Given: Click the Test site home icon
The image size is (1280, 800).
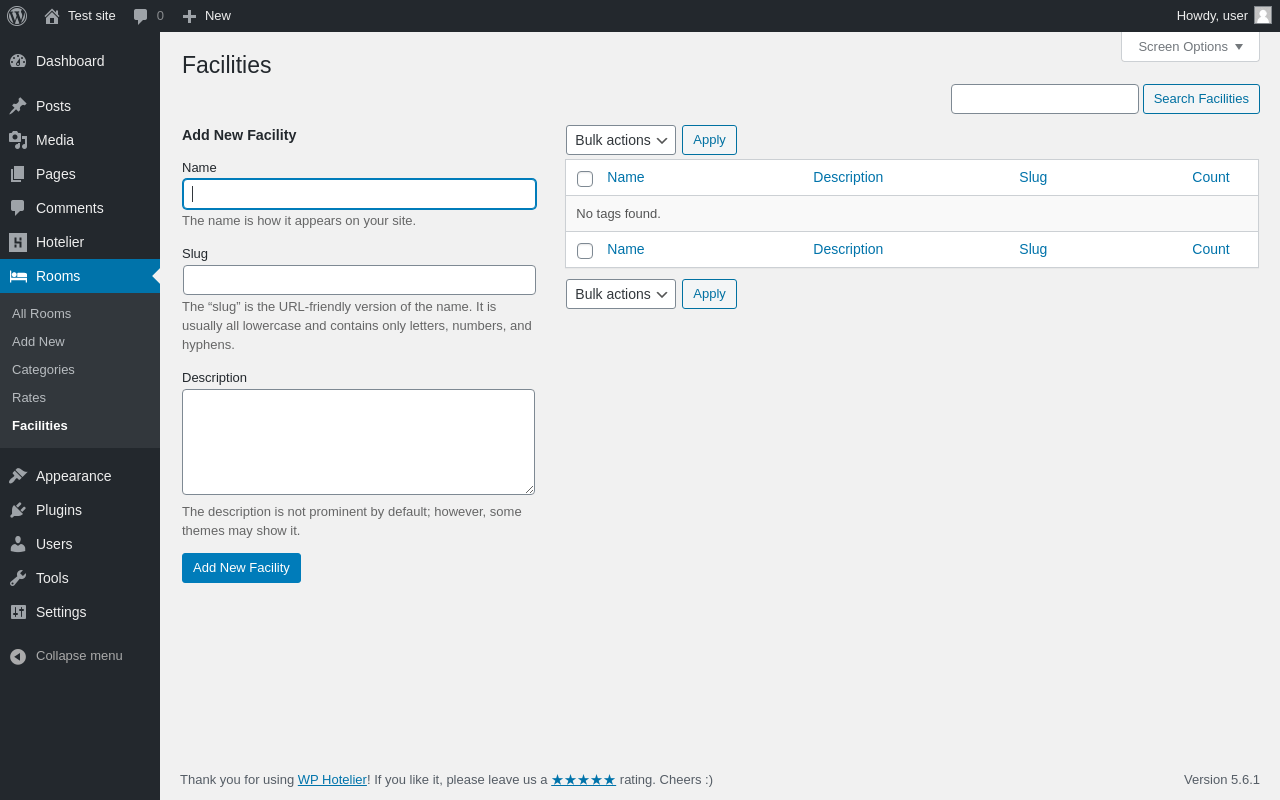Looking at the screenshot, I should (52, 16).
